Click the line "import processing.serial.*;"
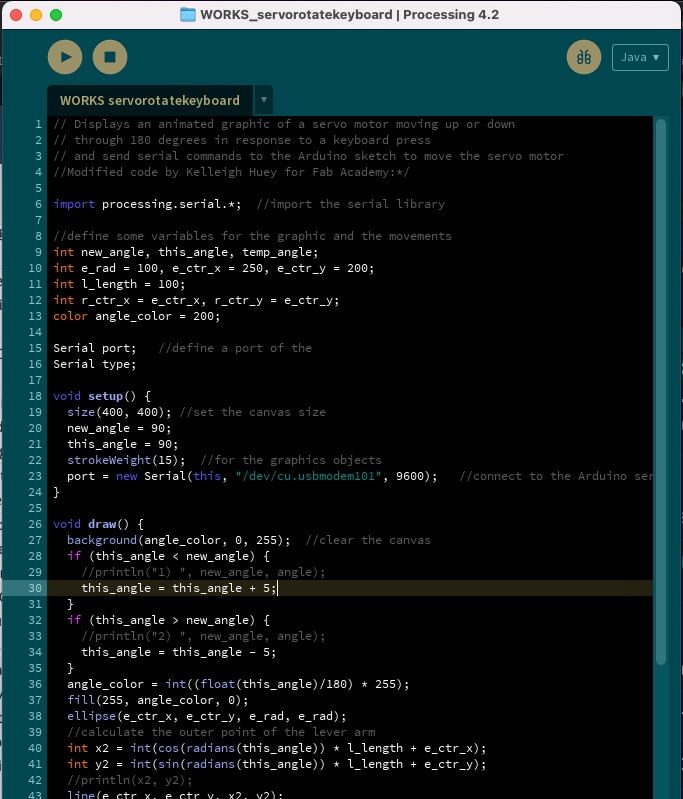 (147, 204)
